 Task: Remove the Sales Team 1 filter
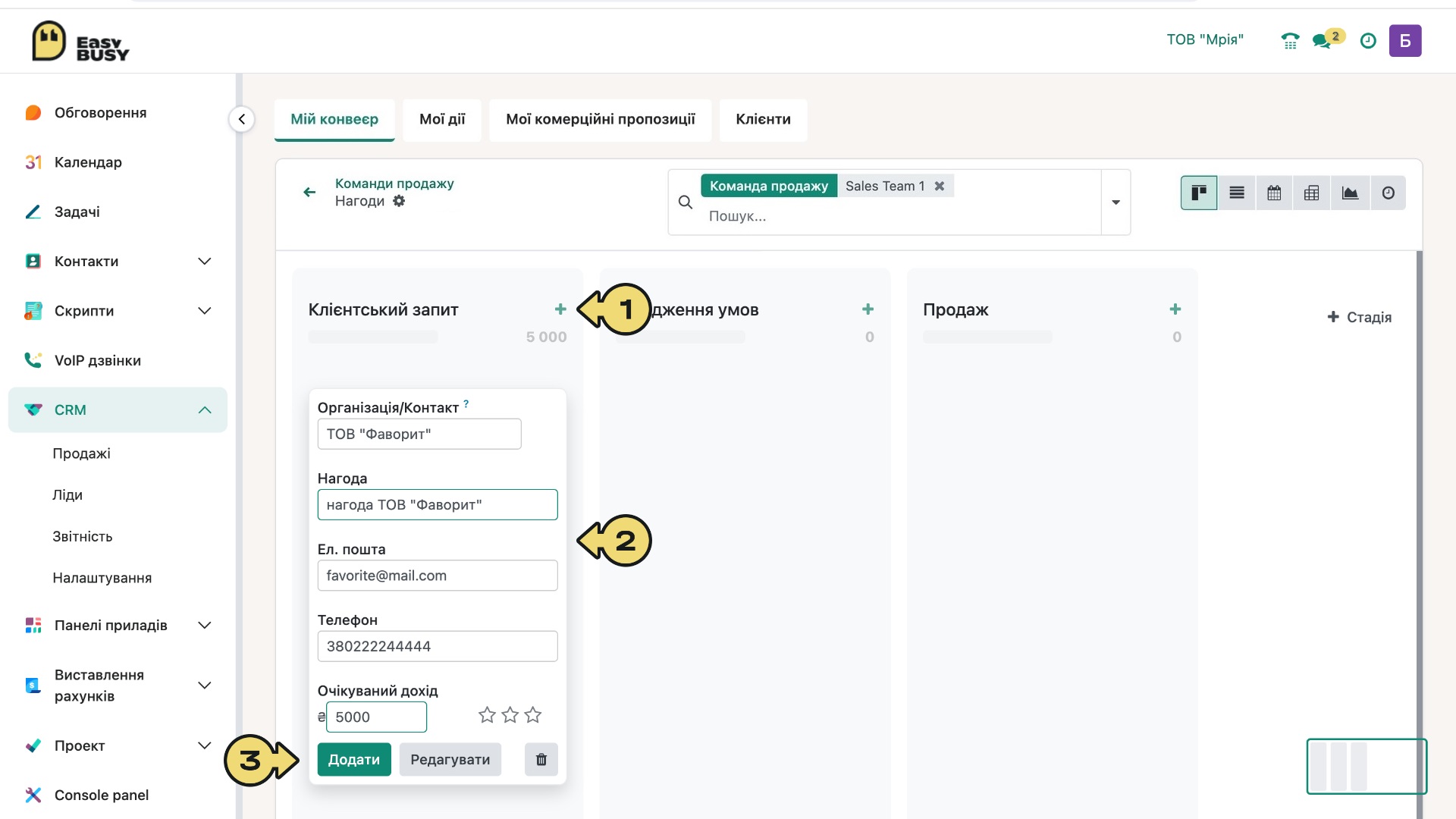(x=940, y=186)
